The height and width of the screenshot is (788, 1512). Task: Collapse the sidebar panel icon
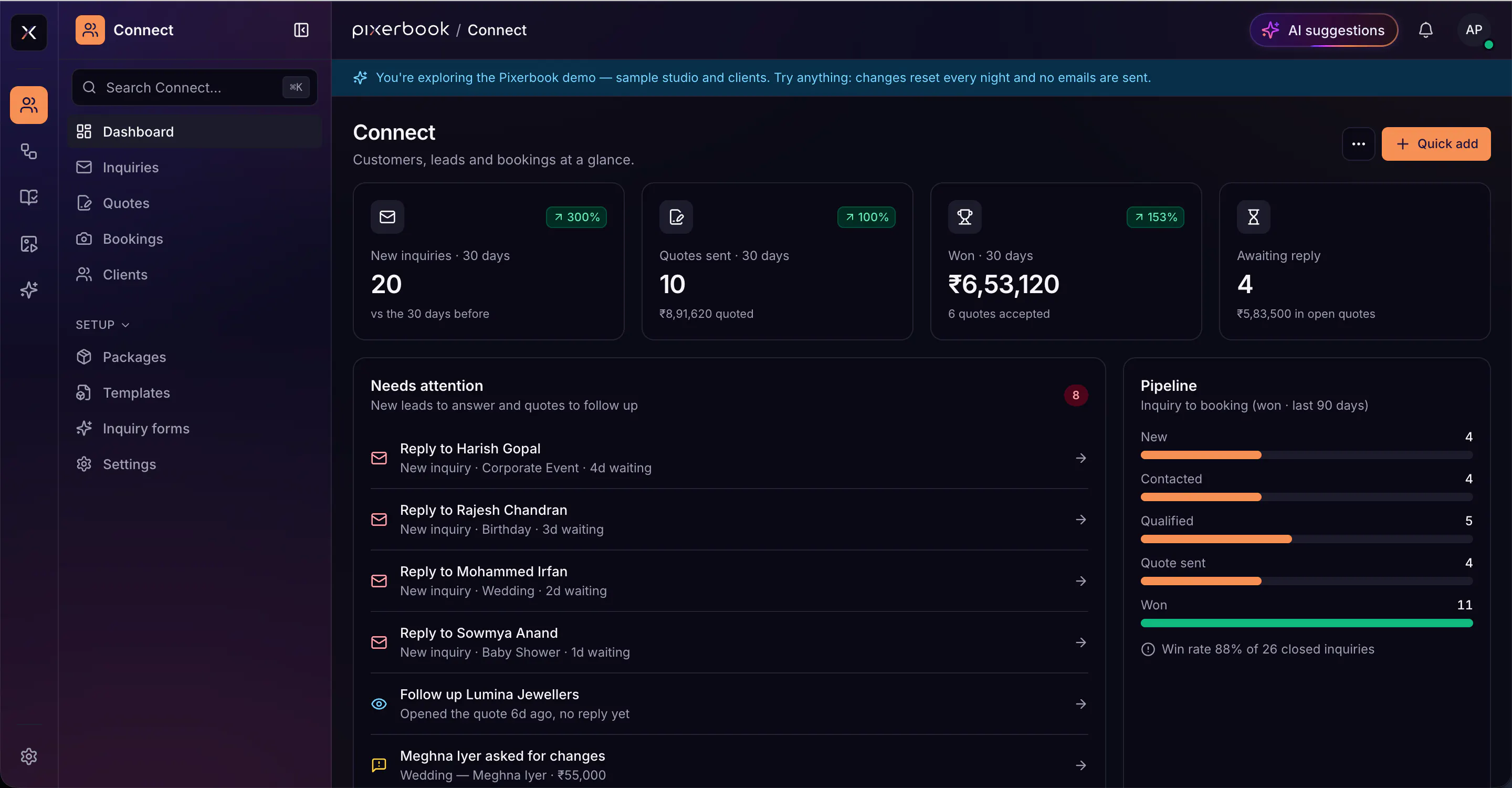(301, 30)
